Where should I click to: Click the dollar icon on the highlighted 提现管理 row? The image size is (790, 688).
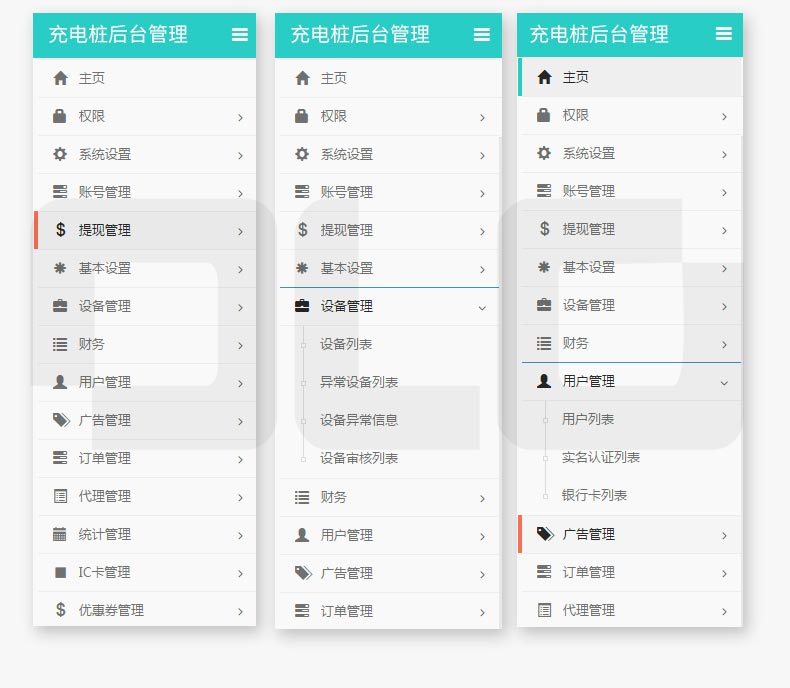coord(60,230)
